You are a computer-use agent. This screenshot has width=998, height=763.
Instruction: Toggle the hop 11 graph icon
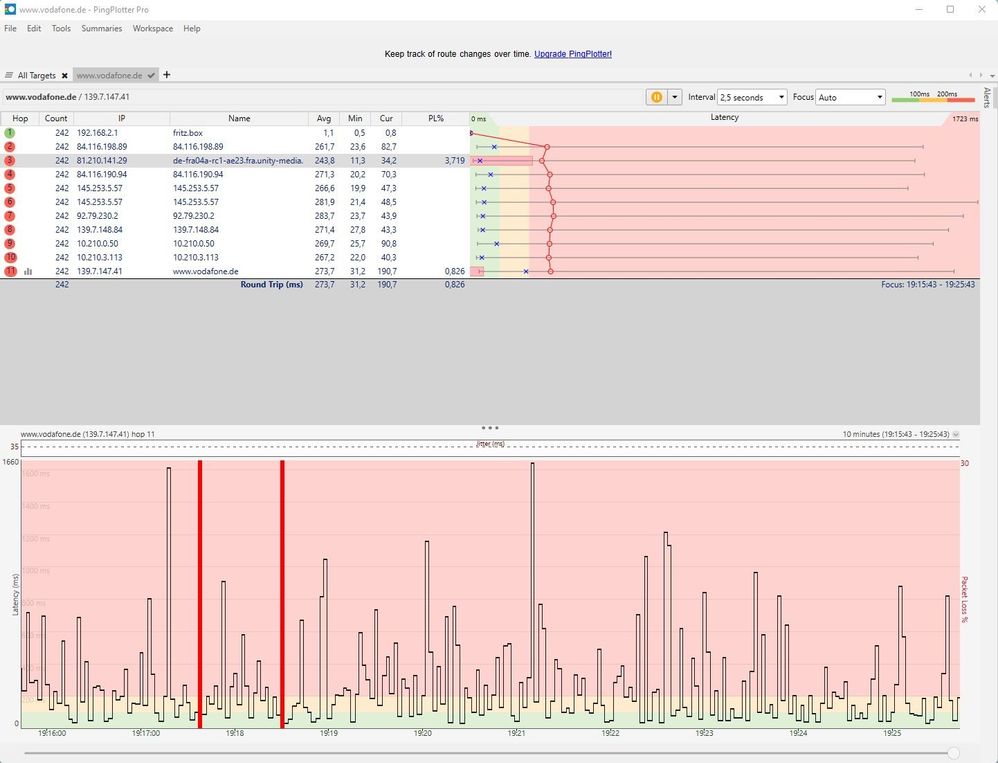[28, 271]
